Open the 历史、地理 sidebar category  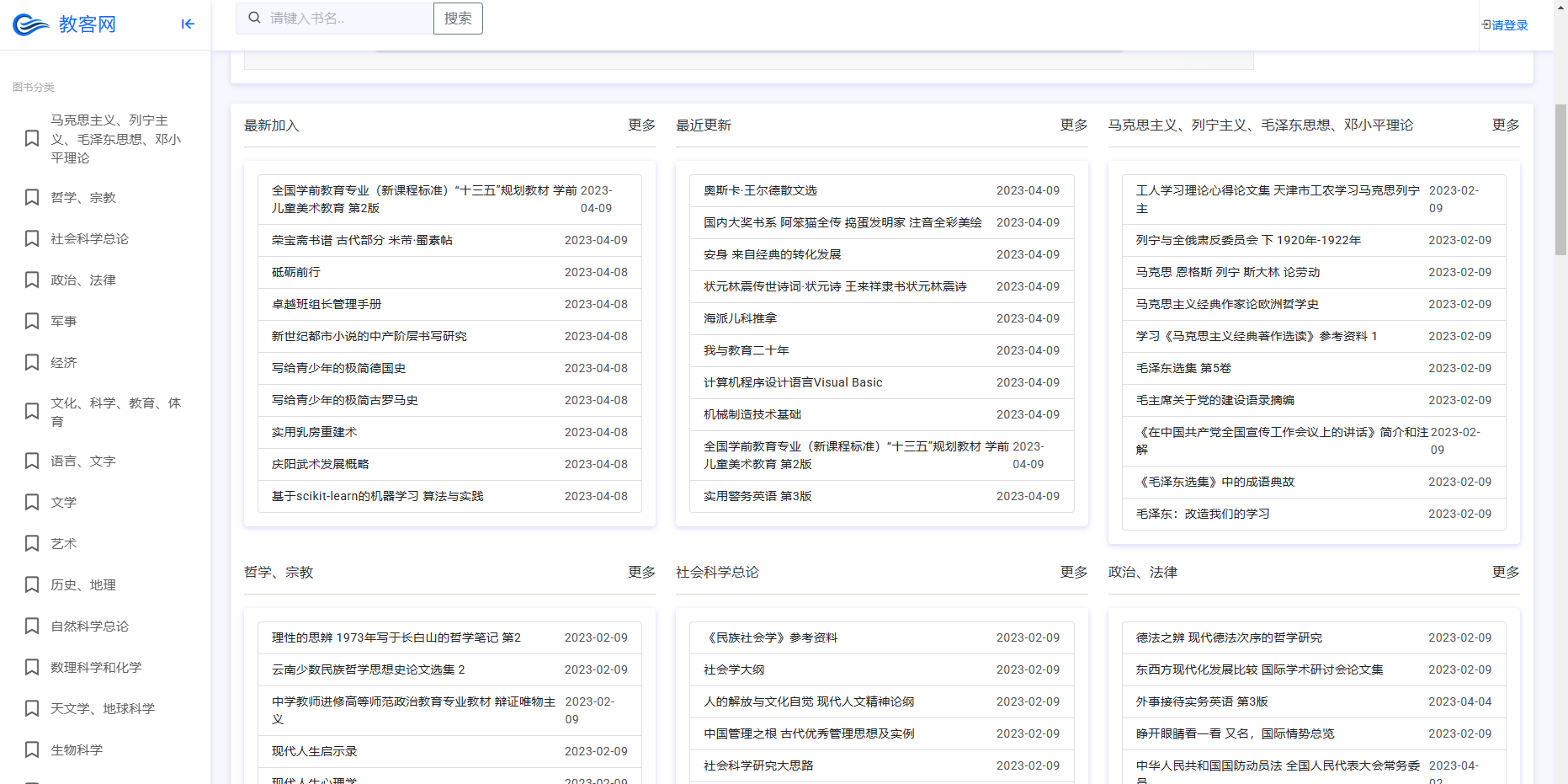[83, 584]
